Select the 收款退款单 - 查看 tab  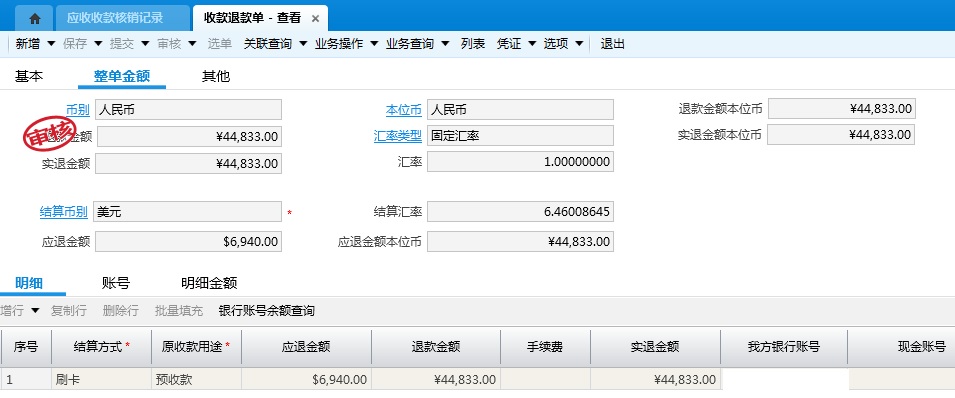252,18
